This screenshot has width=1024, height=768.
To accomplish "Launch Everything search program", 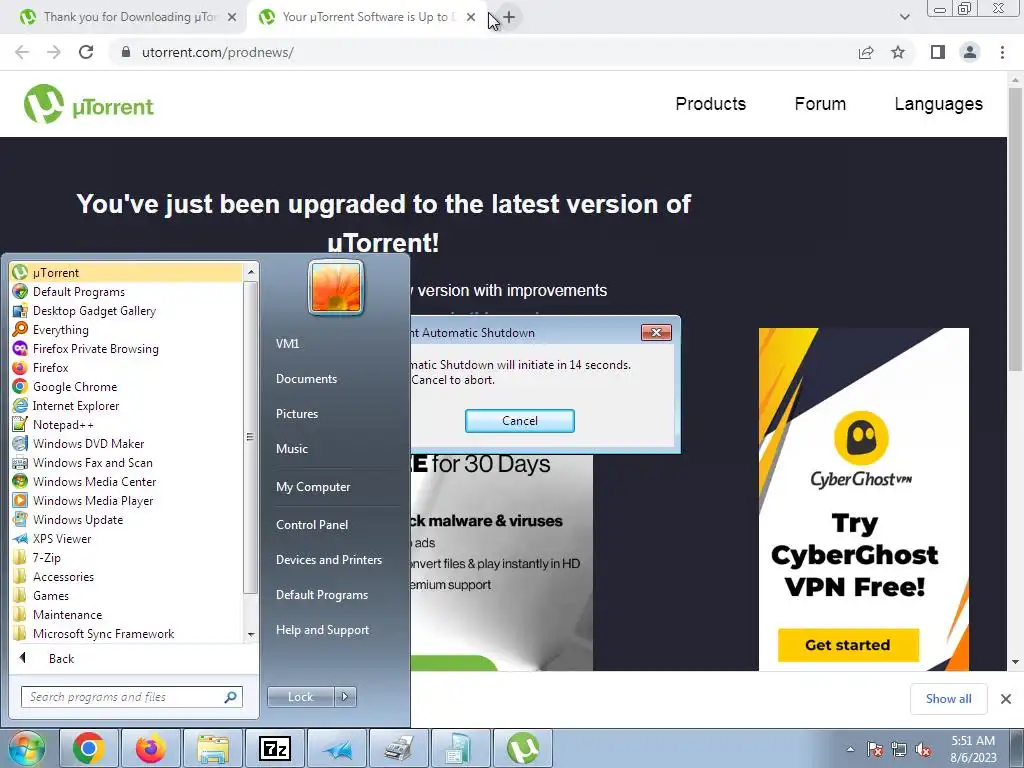I will (126, 329).
